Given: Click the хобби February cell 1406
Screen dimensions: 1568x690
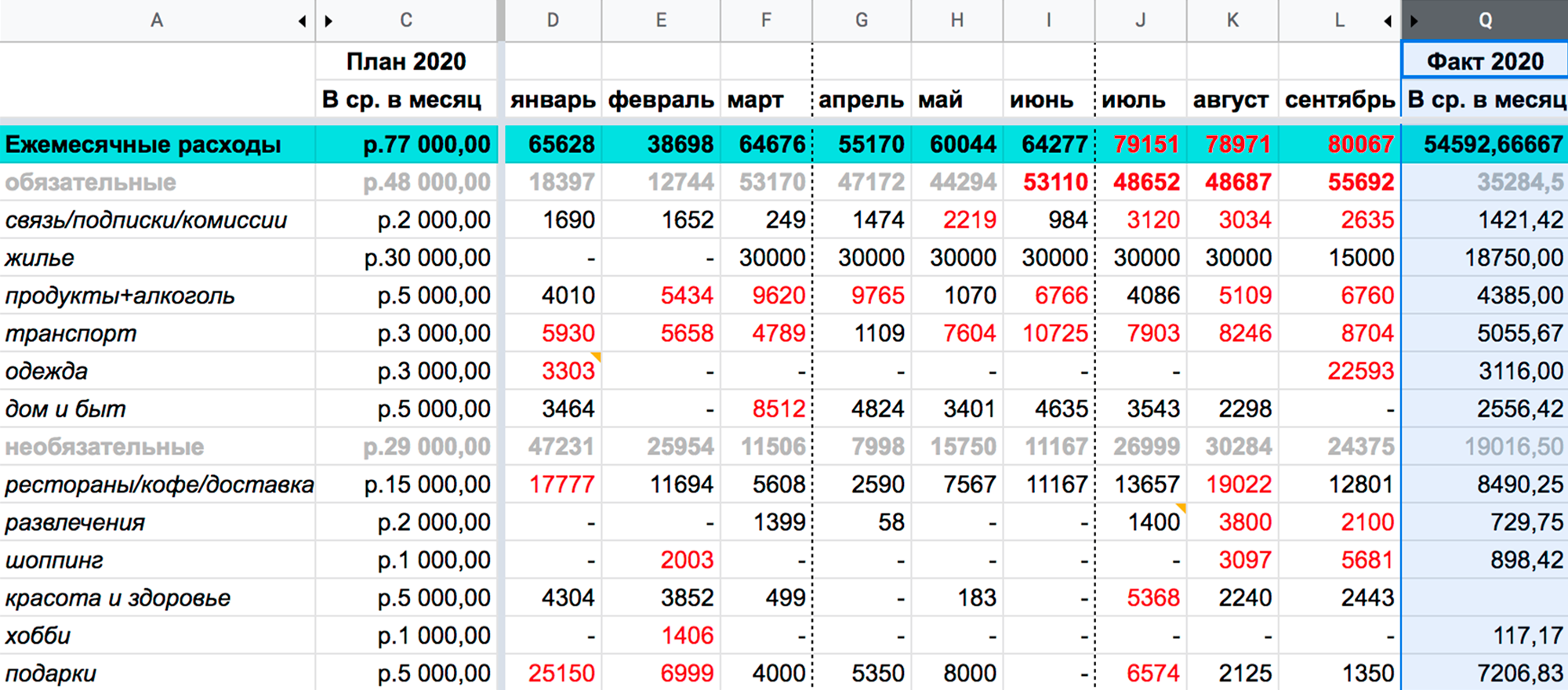Looking at the screenshot, I should tap(661, 635).
